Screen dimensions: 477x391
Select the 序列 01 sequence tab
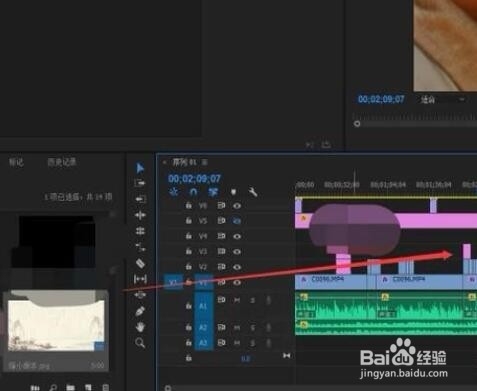point(184,162)
